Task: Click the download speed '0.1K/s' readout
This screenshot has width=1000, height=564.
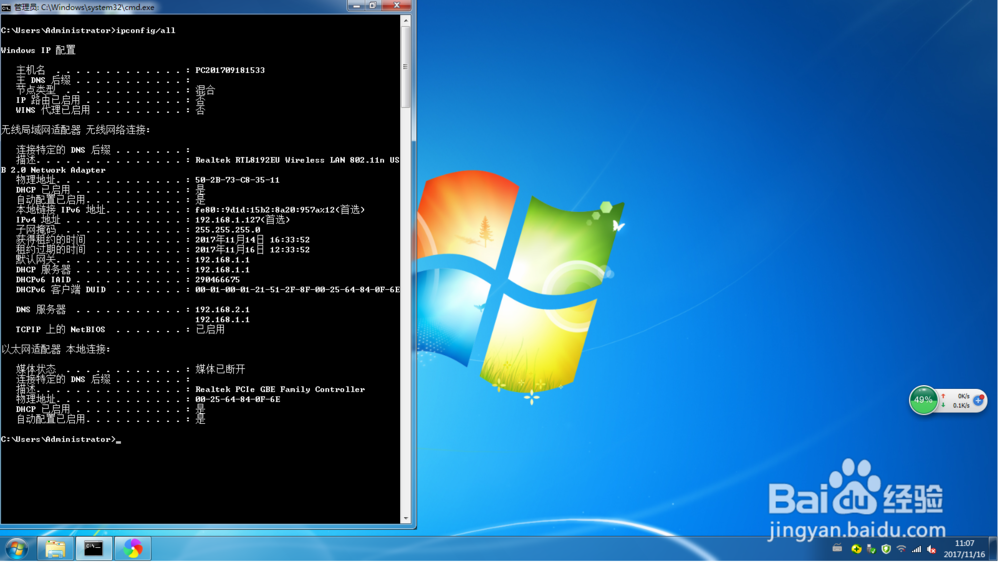Action: (x=962, y=406)
